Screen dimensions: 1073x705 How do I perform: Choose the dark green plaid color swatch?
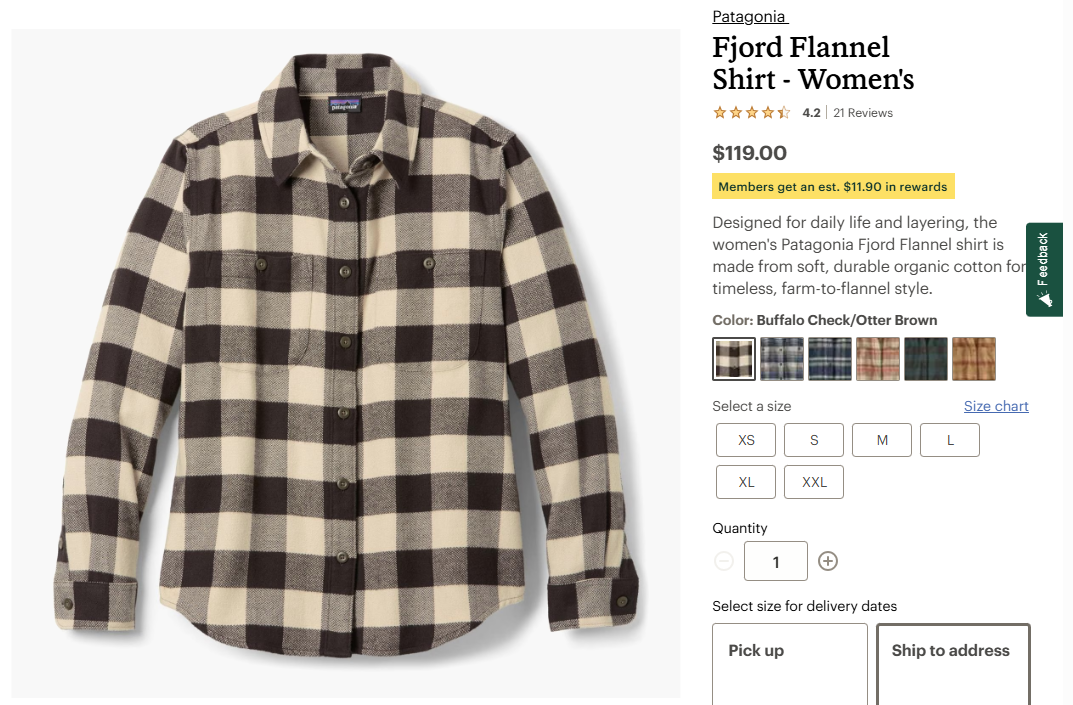tap(926, 359)
